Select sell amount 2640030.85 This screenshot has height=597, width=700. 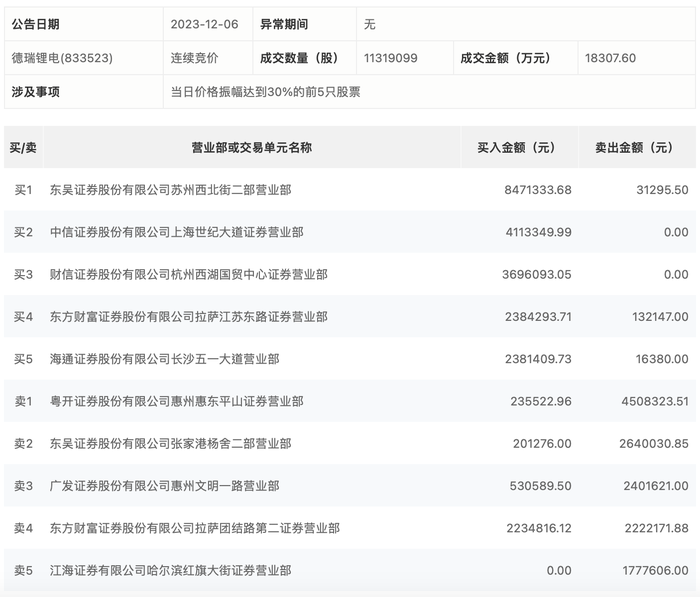(x=654, y=443)
